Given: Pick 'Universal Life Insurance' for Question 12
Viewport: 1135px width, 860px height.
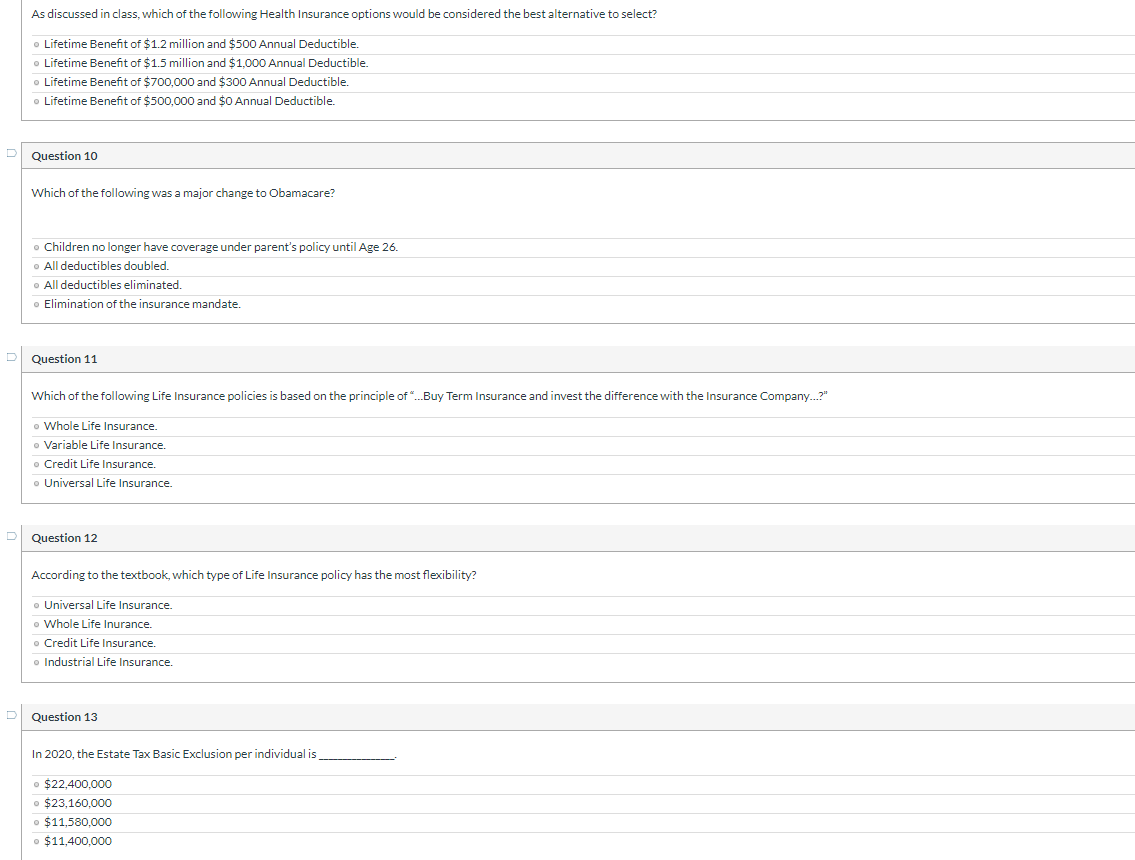Looking at the screenshot, I should tap(34, 605).
